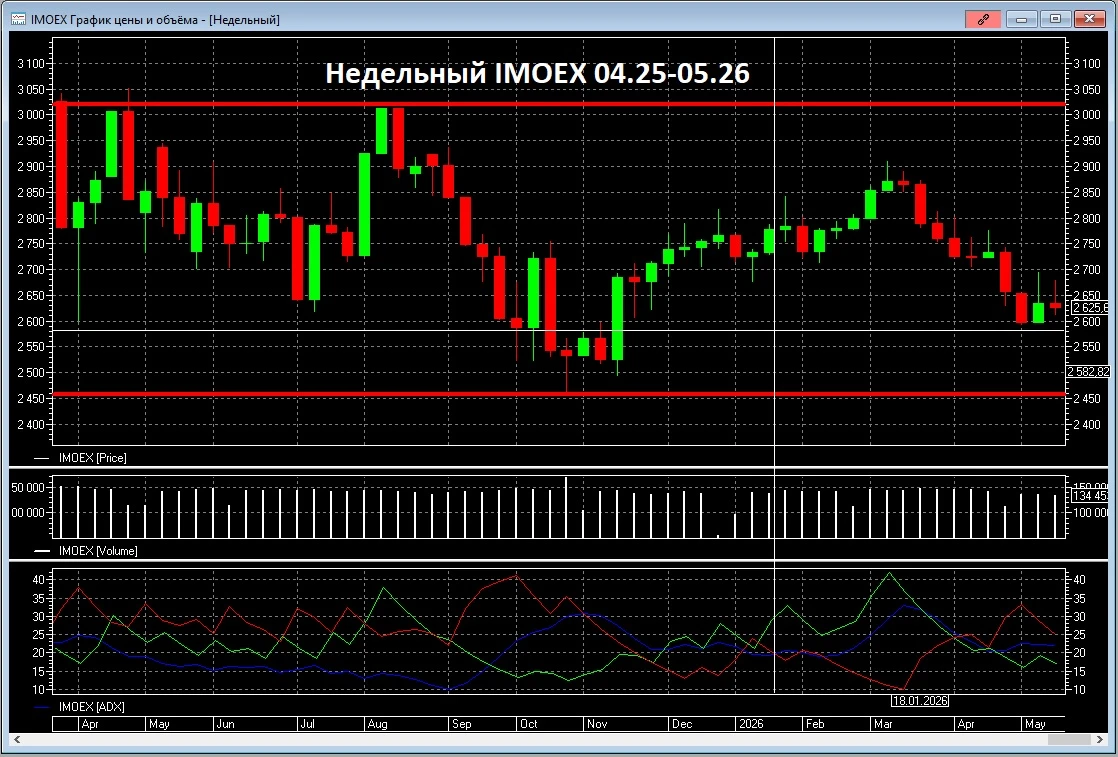Click the Feb label on time axis

coord(815,724)
